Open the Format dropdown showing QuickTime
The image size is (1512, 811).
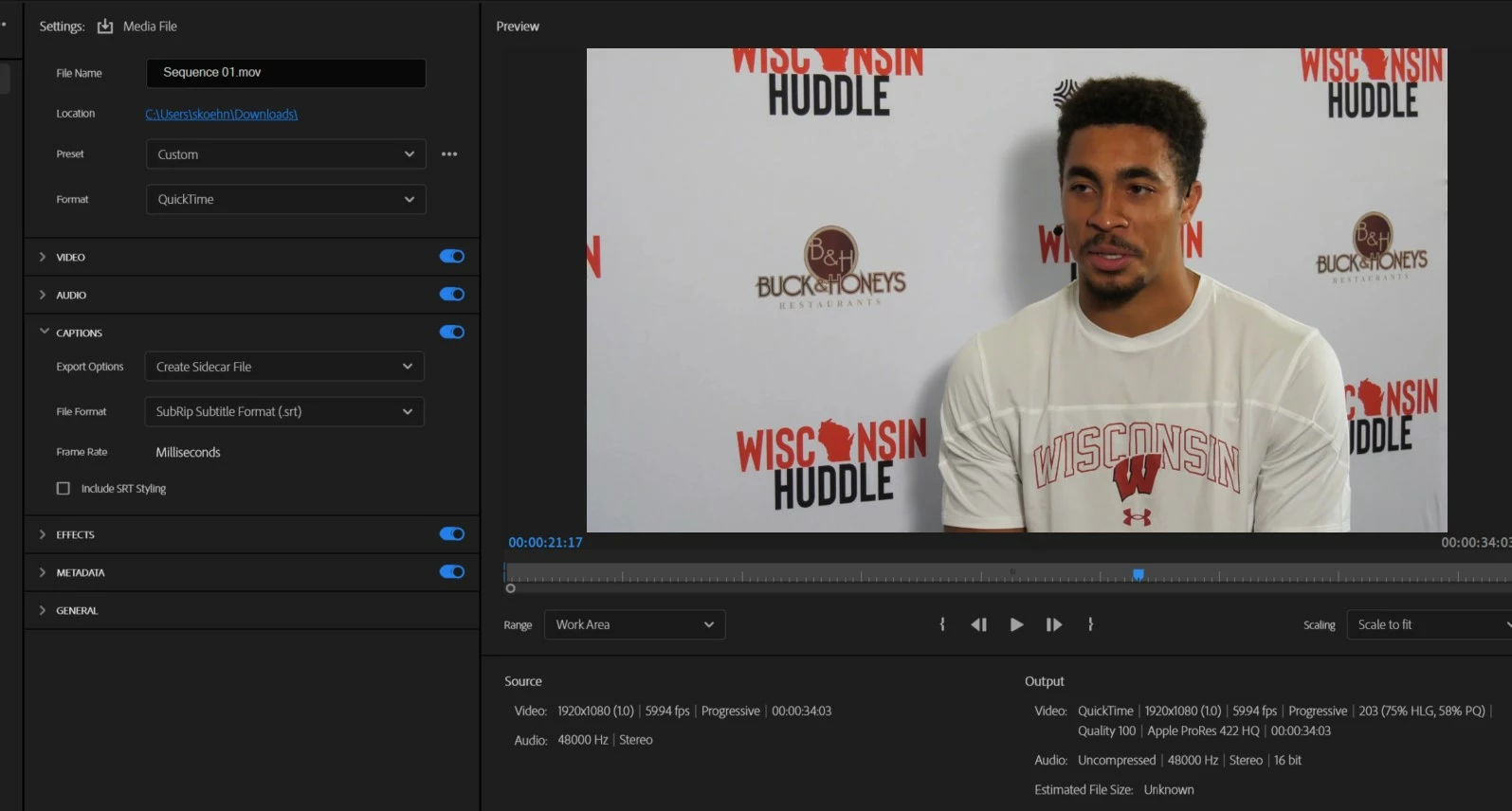[286, 199]
